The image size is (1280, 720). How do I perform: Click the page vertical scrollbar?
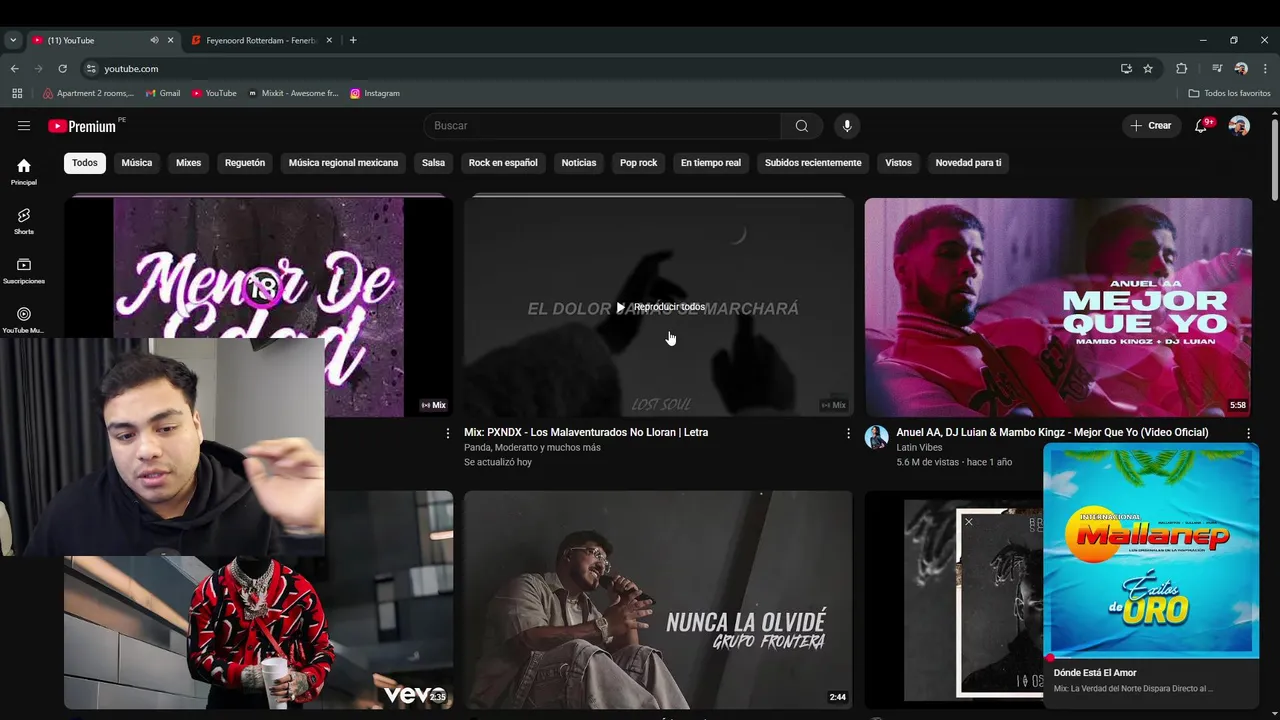[1274, 160]
